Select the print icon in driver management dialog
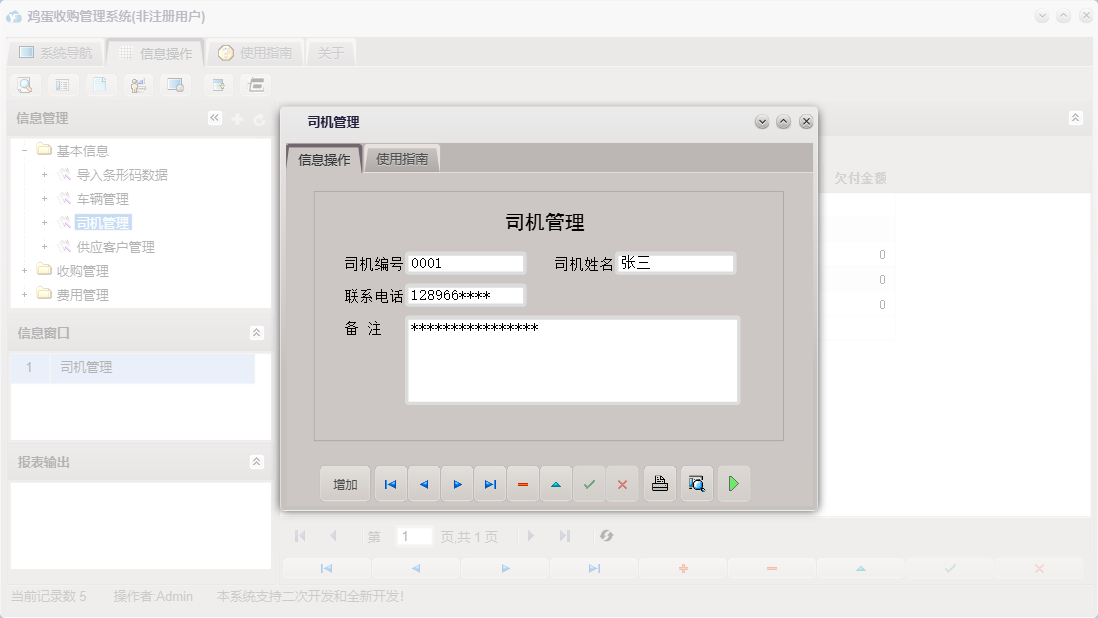Viewport: 1098px width, 618px height. (x=659, y=483)
